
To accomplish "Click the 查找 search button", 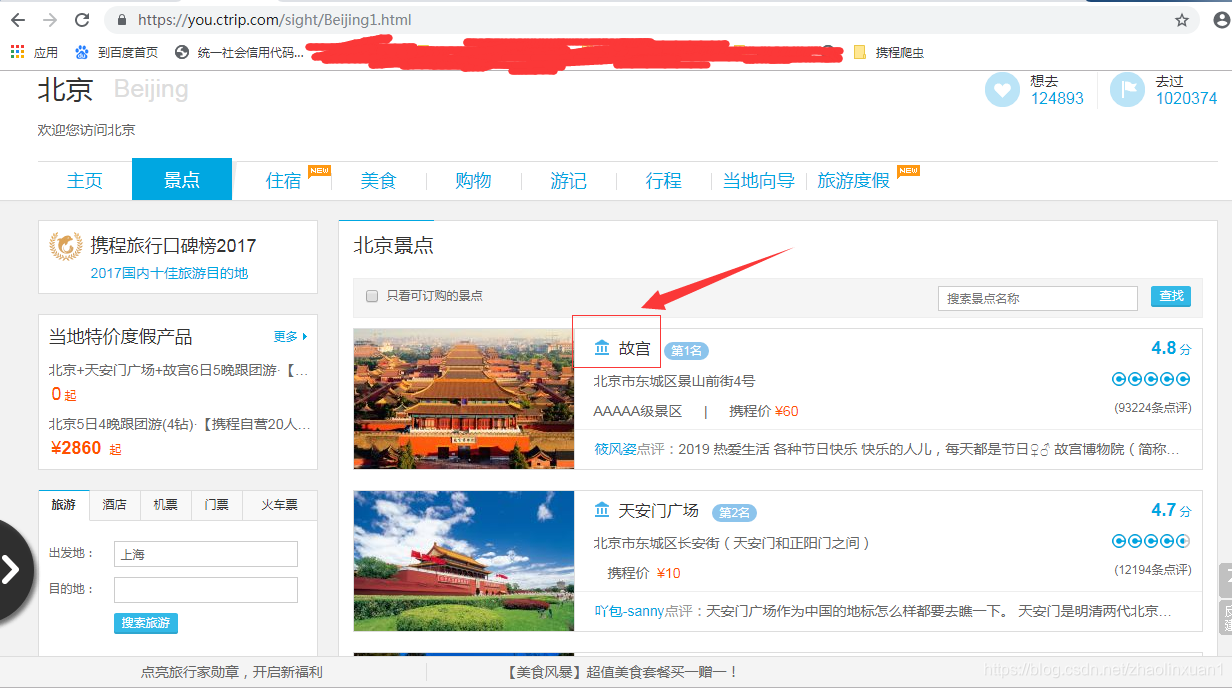I will point(1171,296).
